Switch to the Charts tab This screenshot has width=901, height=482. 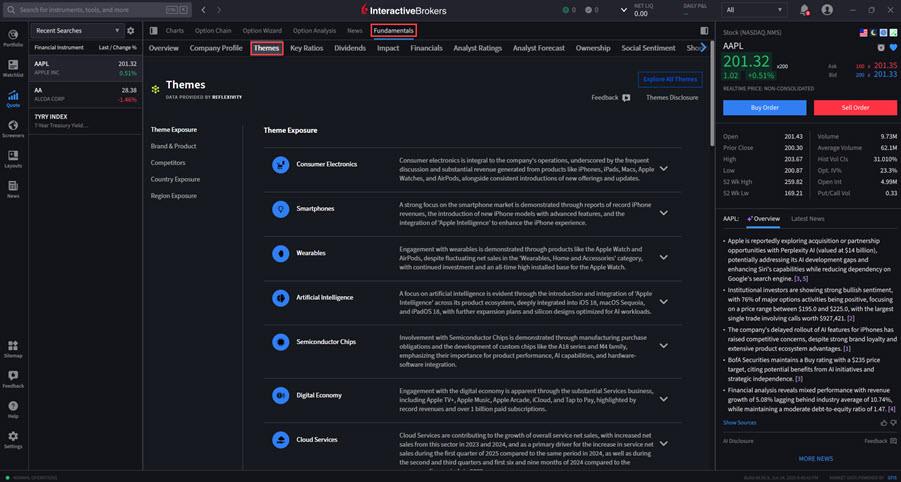(x=174, y=30)
